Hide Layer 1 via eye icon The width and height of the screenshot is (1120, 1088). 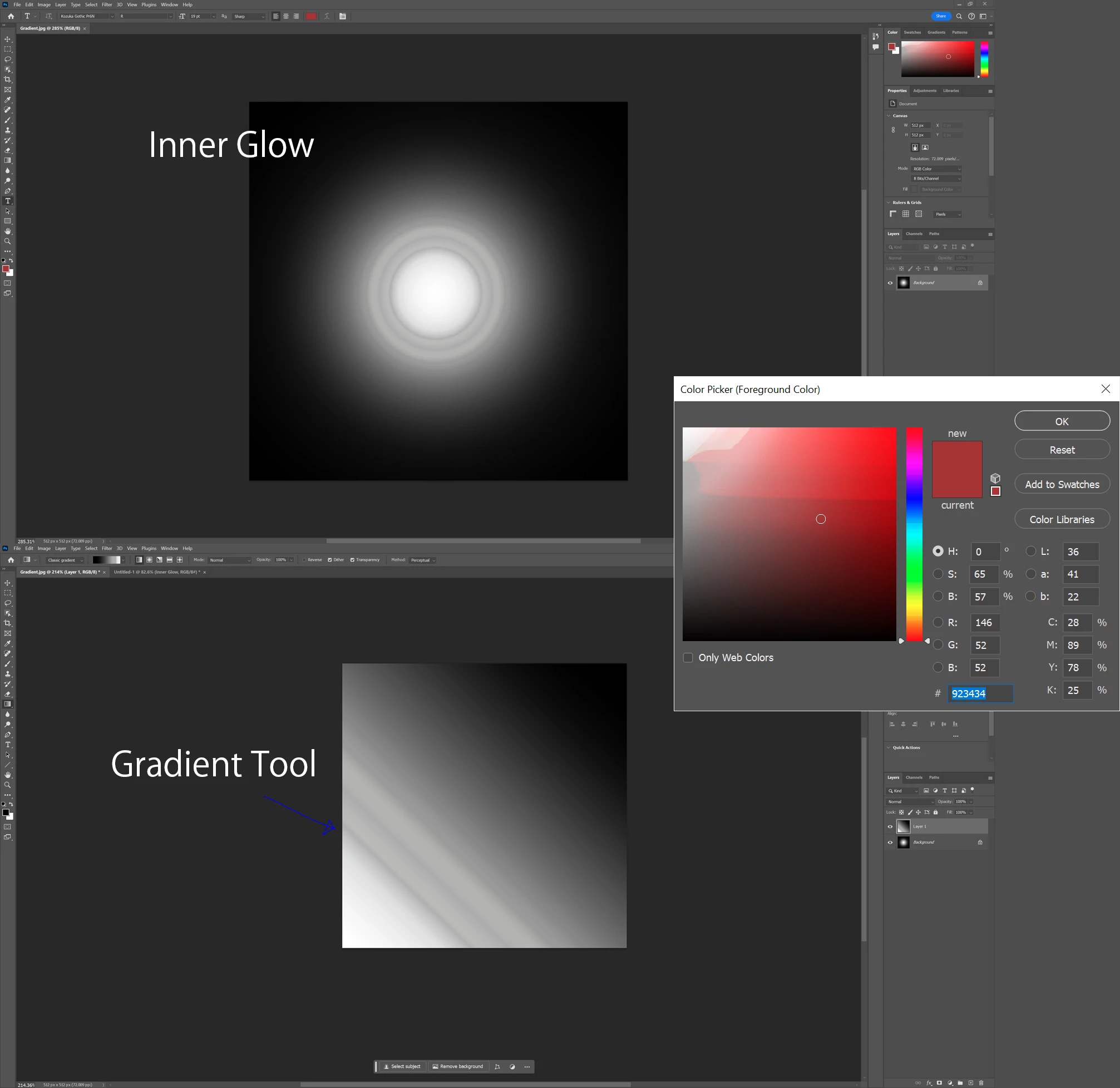[890, 826]
